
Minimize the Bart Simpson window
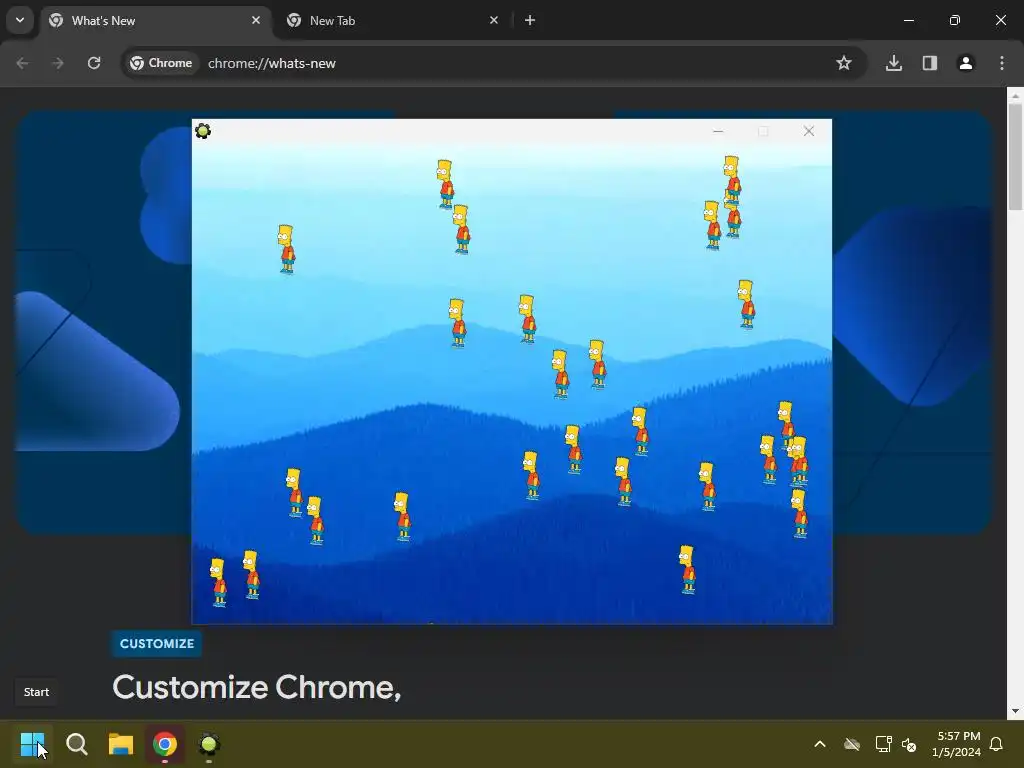click(x=718, y=131)
